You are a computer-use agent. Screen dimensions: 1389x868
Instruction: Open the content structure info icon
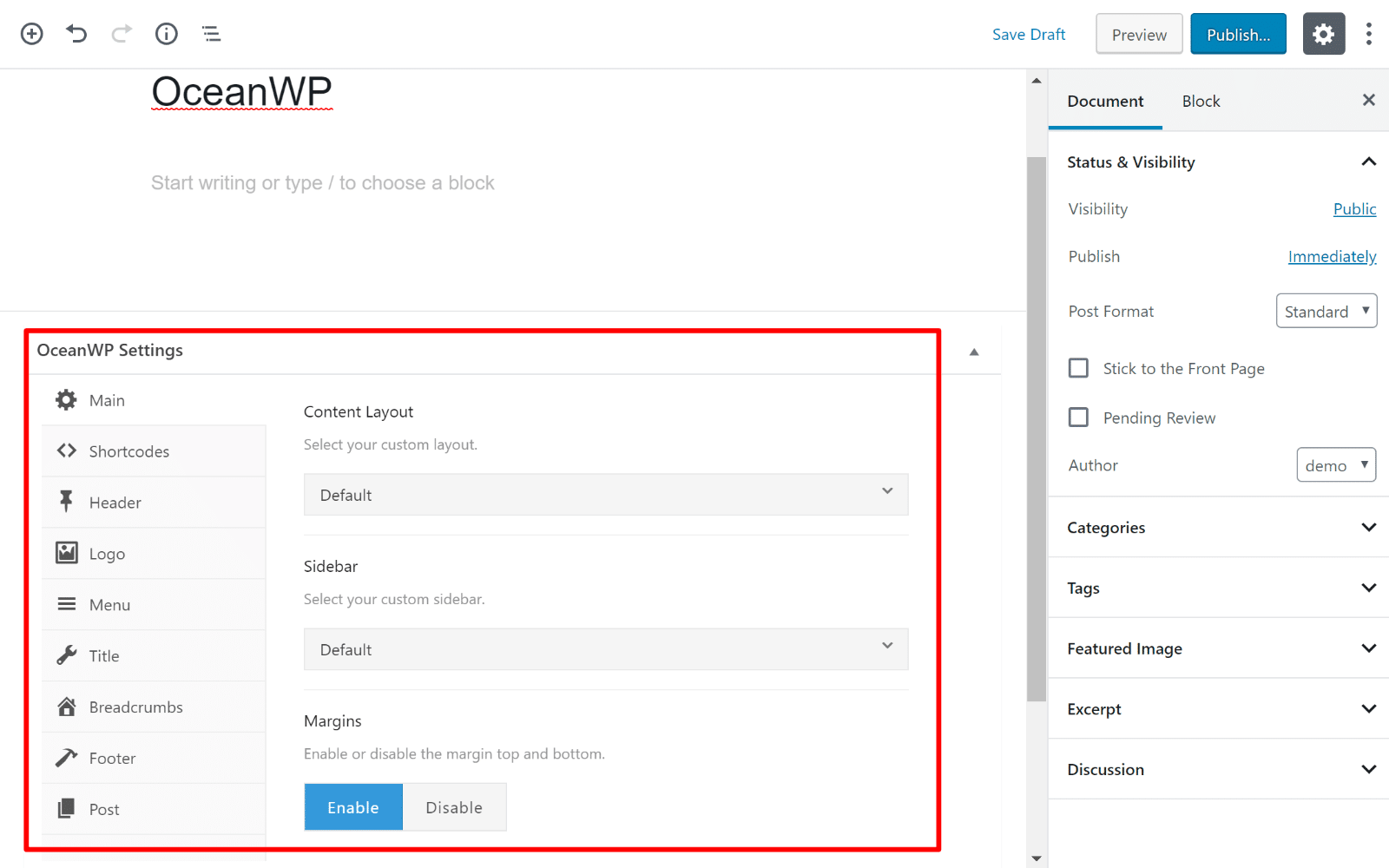coord(166,34)
